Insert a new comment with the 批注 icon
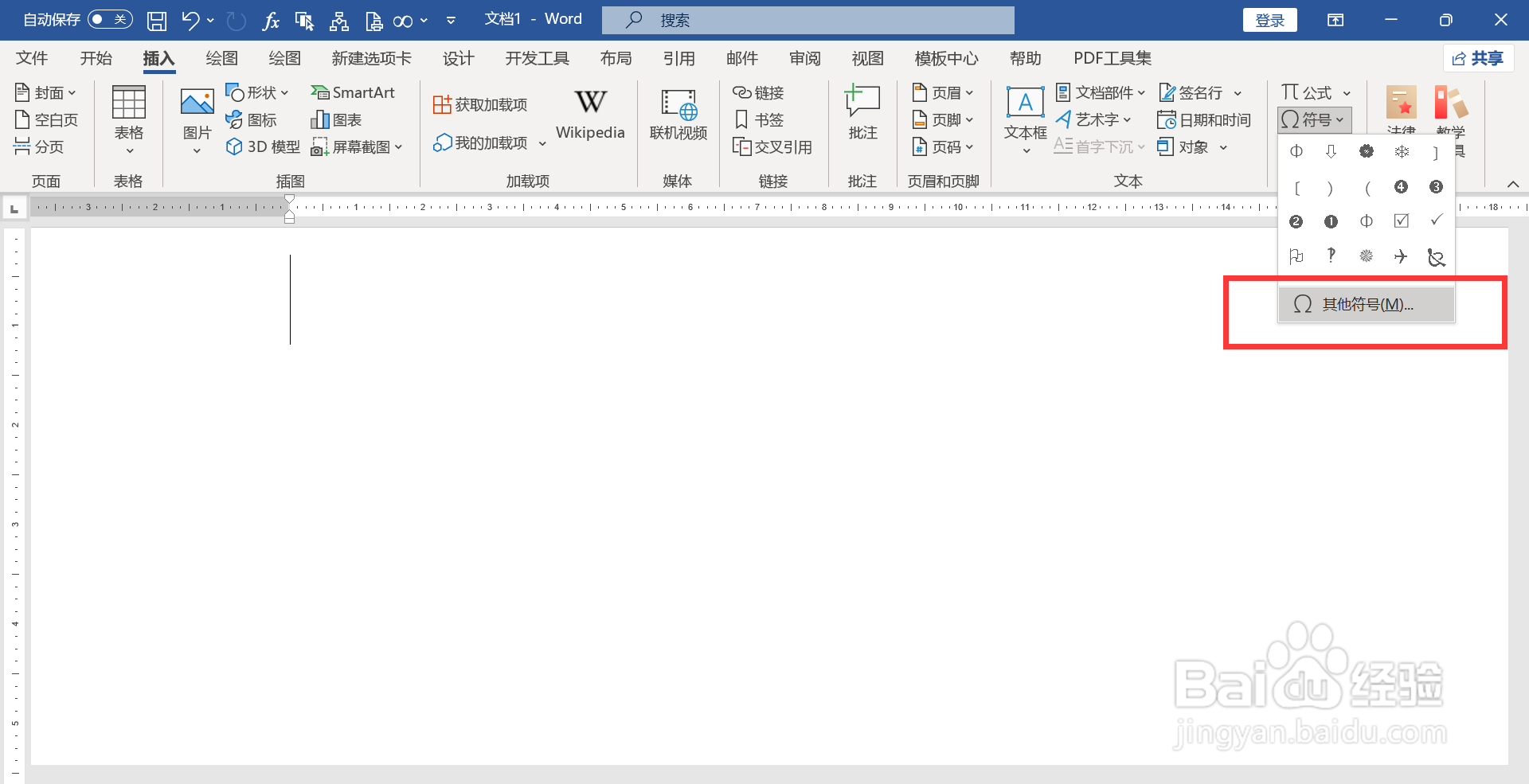 (862, 111)
